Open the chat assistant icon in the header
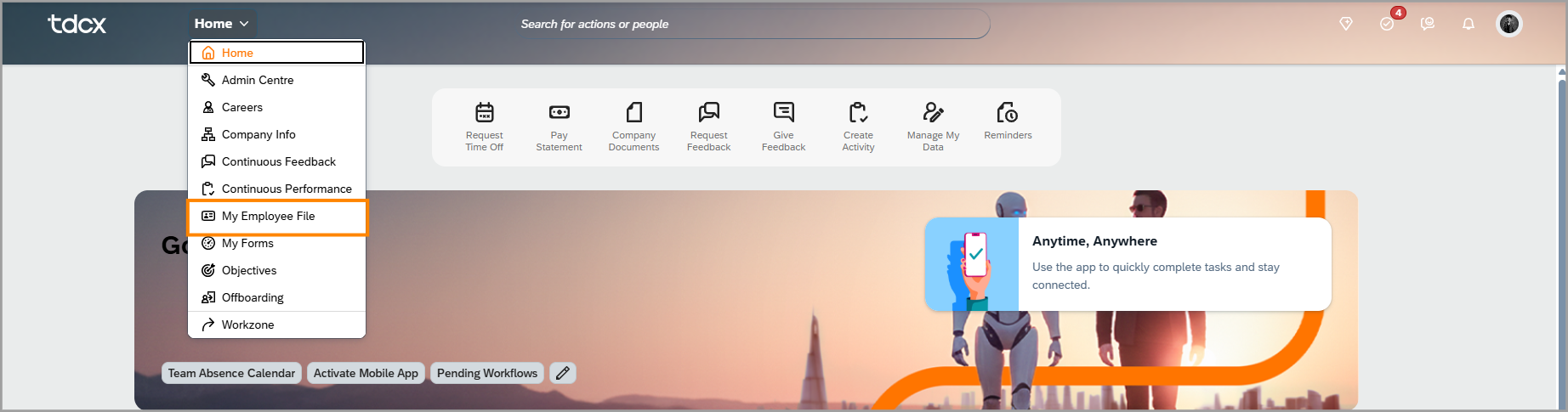Viewport: 1568px width, 412px height. point(1428,24)
